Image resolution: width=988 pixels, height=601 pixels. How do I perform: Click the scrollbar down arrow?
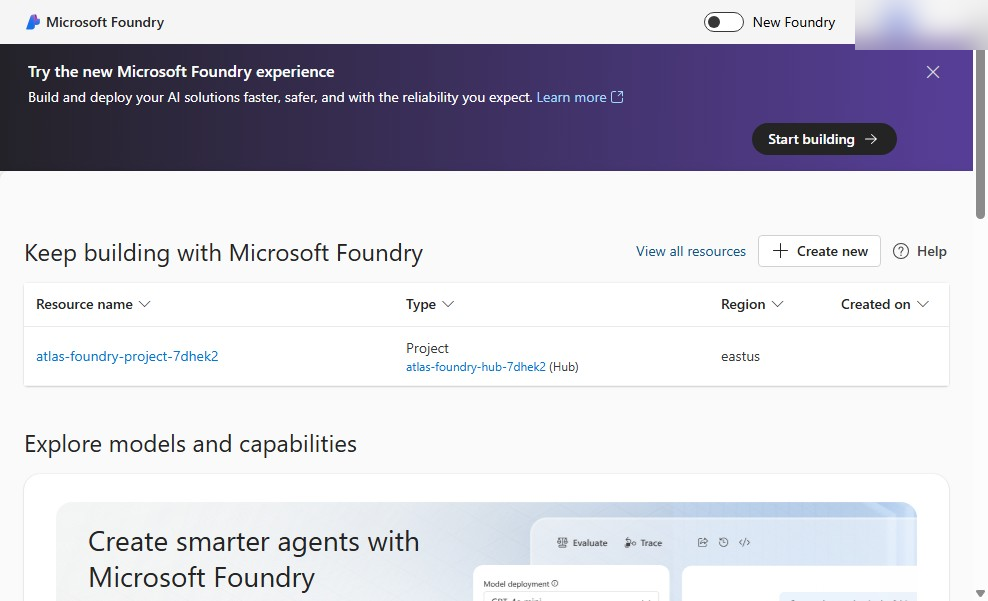[980, 593]
